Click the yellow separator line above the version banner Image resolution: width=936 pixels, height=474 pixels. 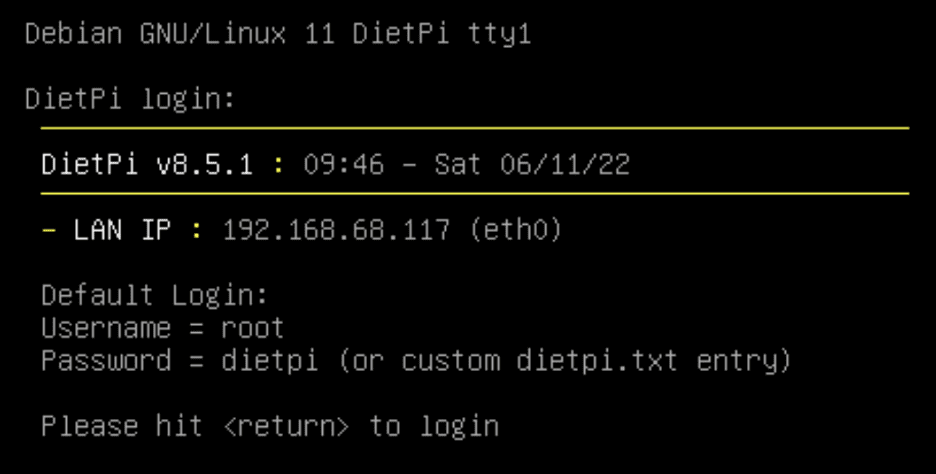click(x=474, y=128)
